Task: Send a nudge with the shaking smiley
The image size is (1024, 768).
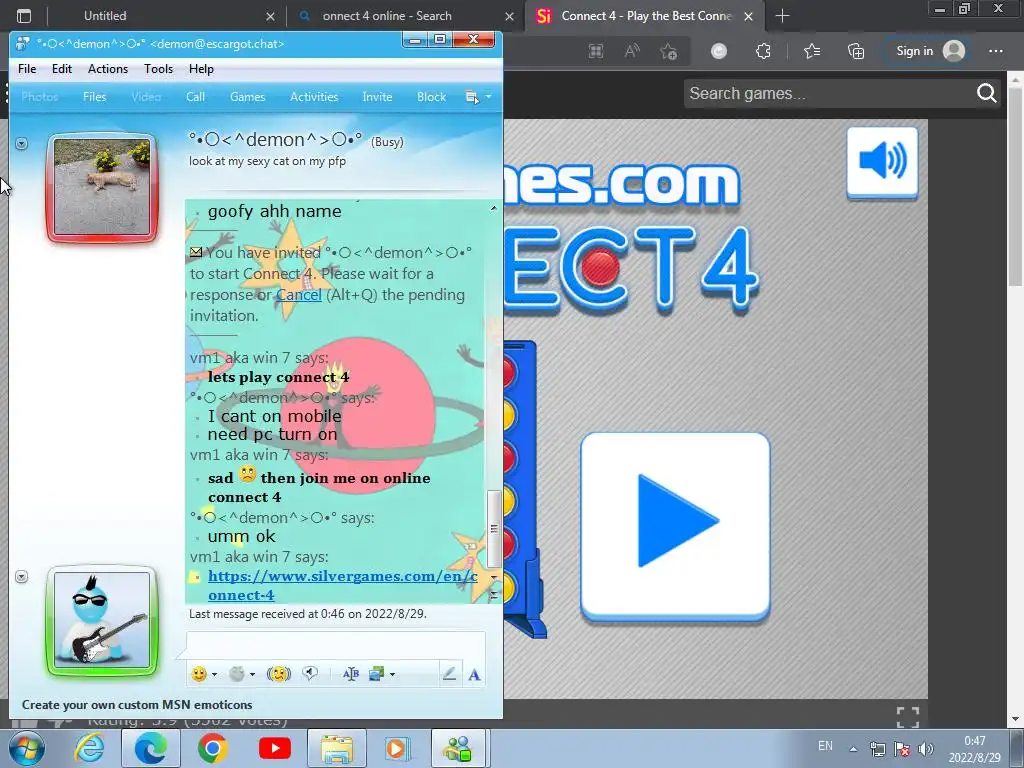Action: coord(279,674)
